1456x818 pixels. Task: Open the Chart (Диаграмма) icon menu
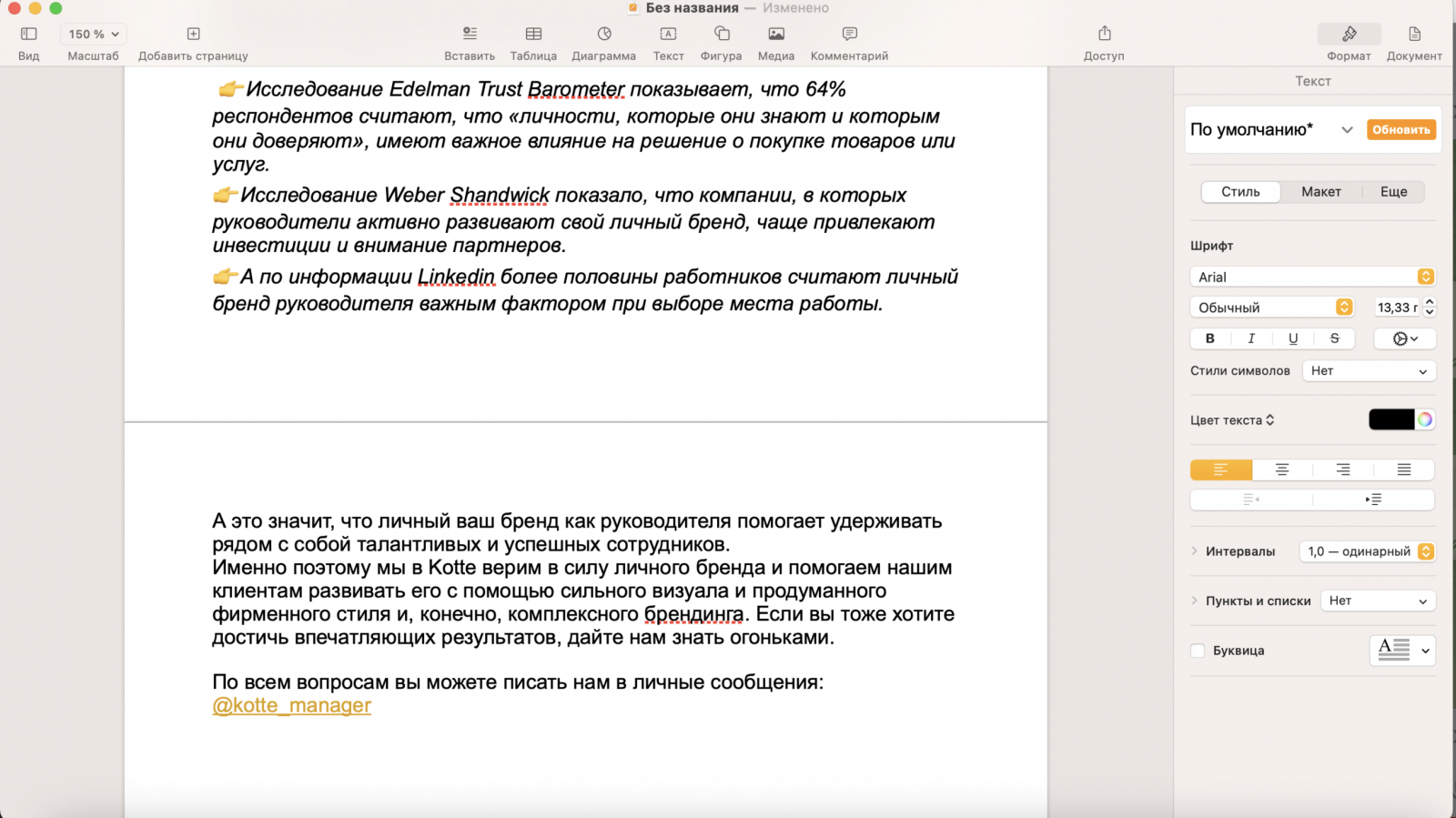tap(604, 35)
